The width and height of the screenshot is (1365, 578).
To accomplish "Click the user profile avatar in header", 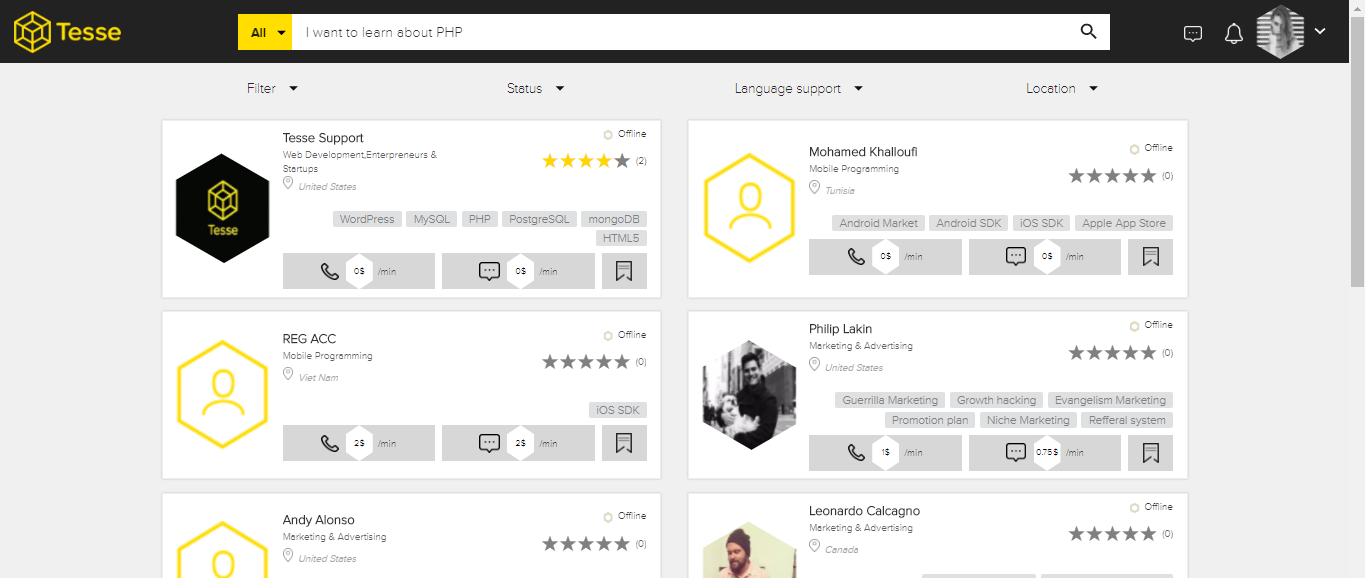I will point(1281,32).
